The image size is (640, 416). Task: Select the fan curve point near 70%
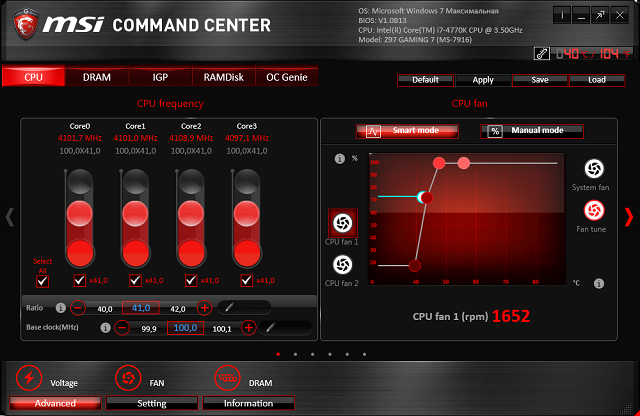click(x=427, y=198)
